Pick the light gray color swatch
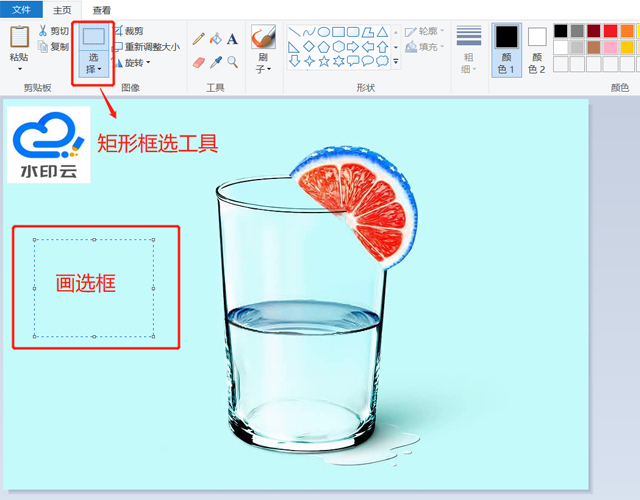Image resolution: width=640 pixels, height=500 pixels. tap(577, 47)
